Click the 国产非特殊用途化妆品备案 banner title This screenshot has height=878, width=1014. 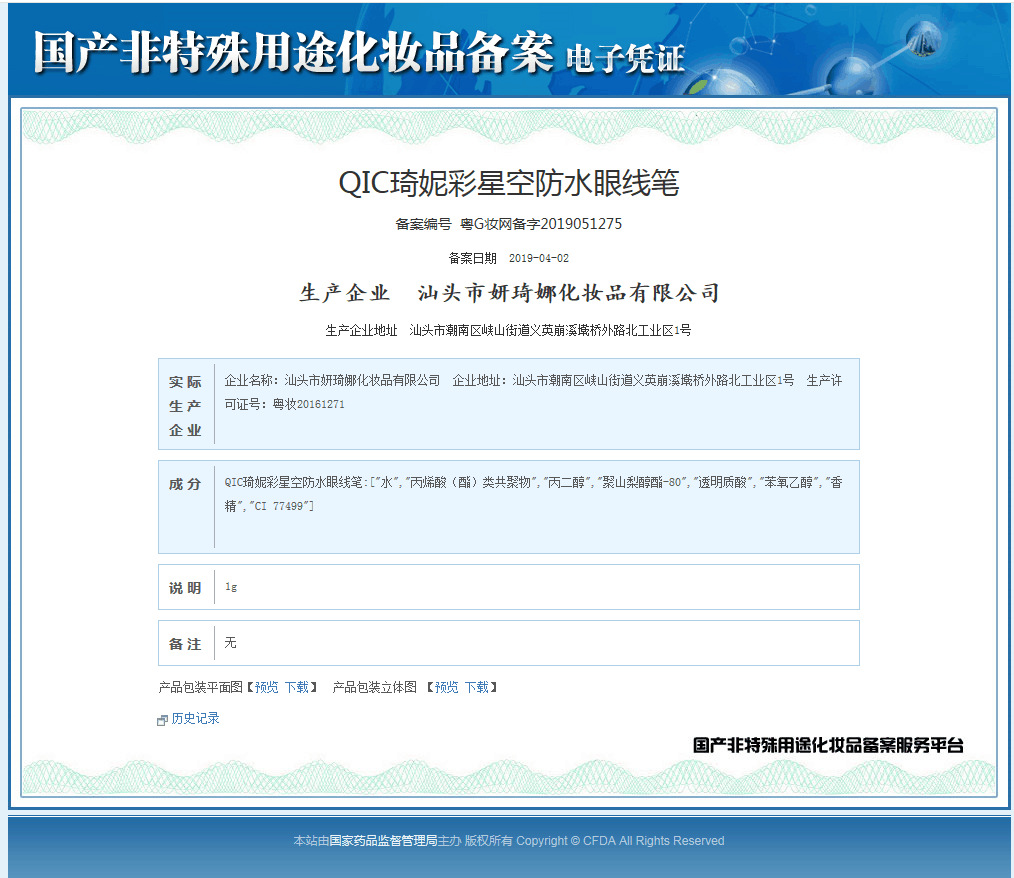pyautogui.click(x=292, y=51)
